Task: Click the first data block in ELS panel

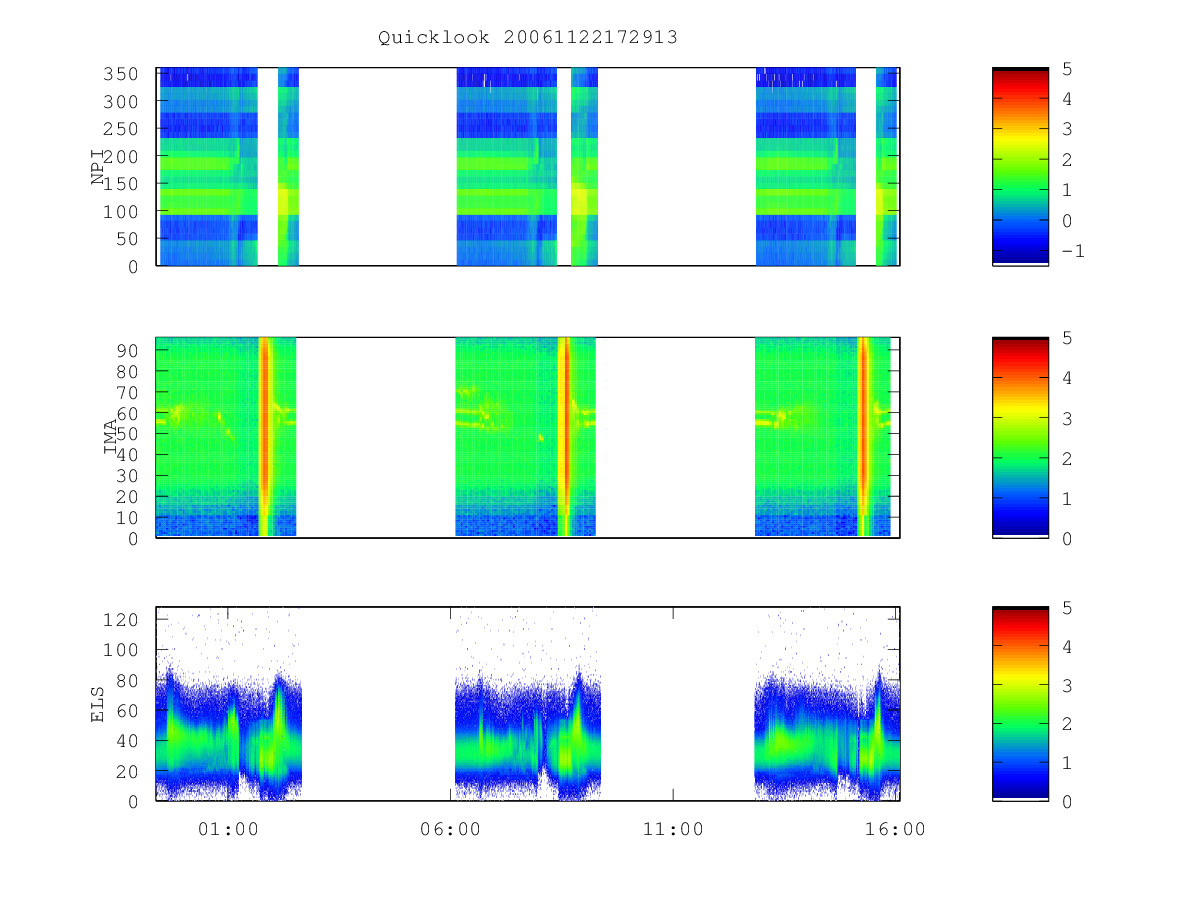Action: (229, 704)
